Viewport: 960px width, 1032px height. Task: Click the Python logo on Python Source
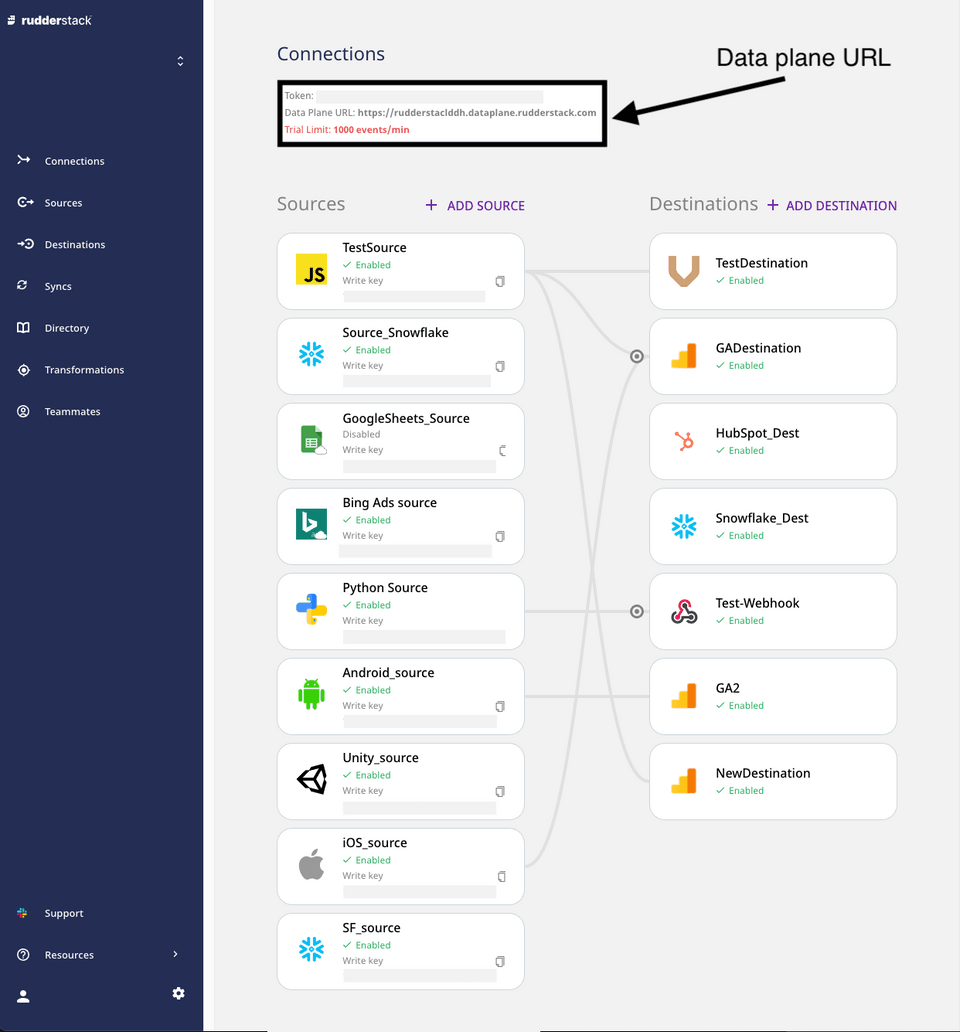coord(310,608)
